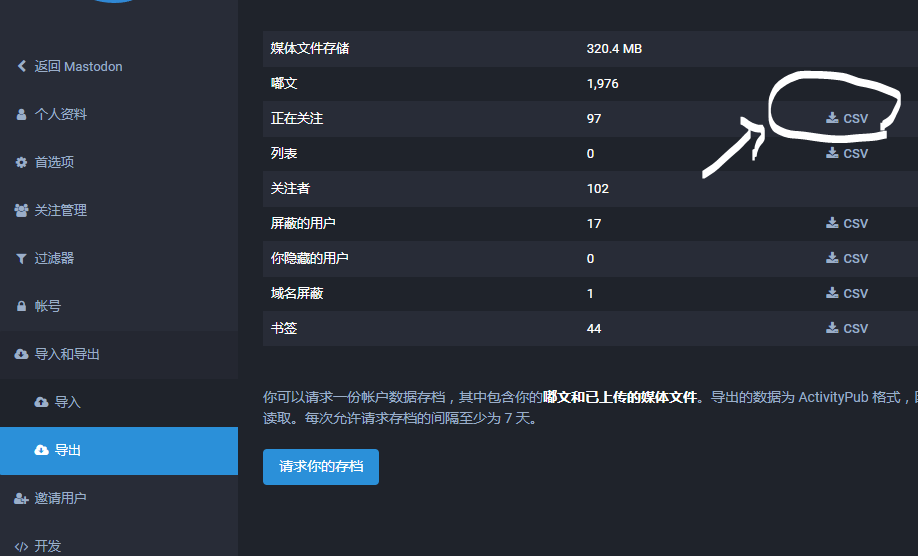The width and height of the screenshot is (918, 556).
Task: Click the back chevron icon beside 返回 Mastodon
Action: (x=21, y=67)
